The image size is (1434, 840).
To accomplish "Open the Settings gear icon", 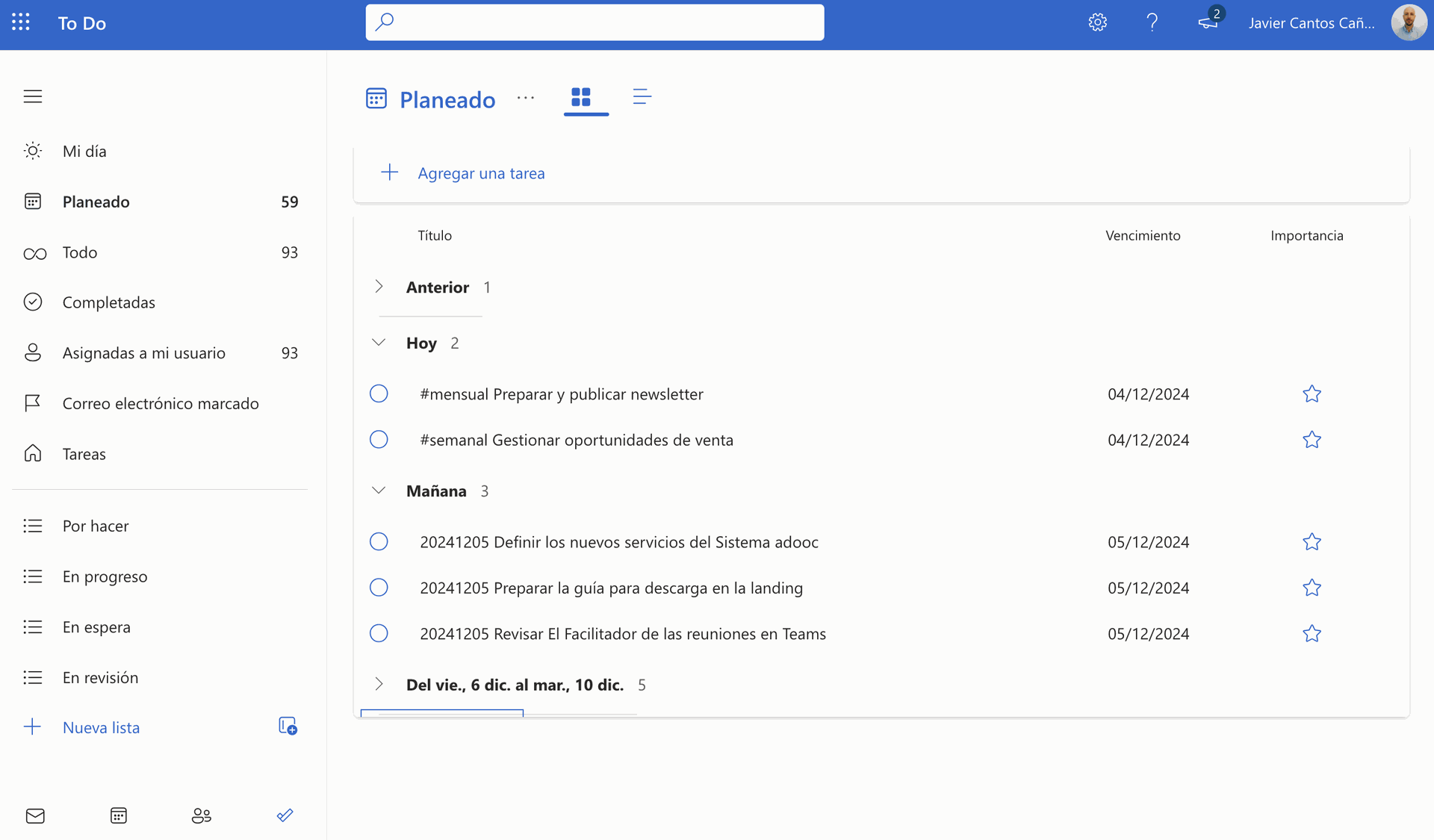I will [x=1097, y=22].
